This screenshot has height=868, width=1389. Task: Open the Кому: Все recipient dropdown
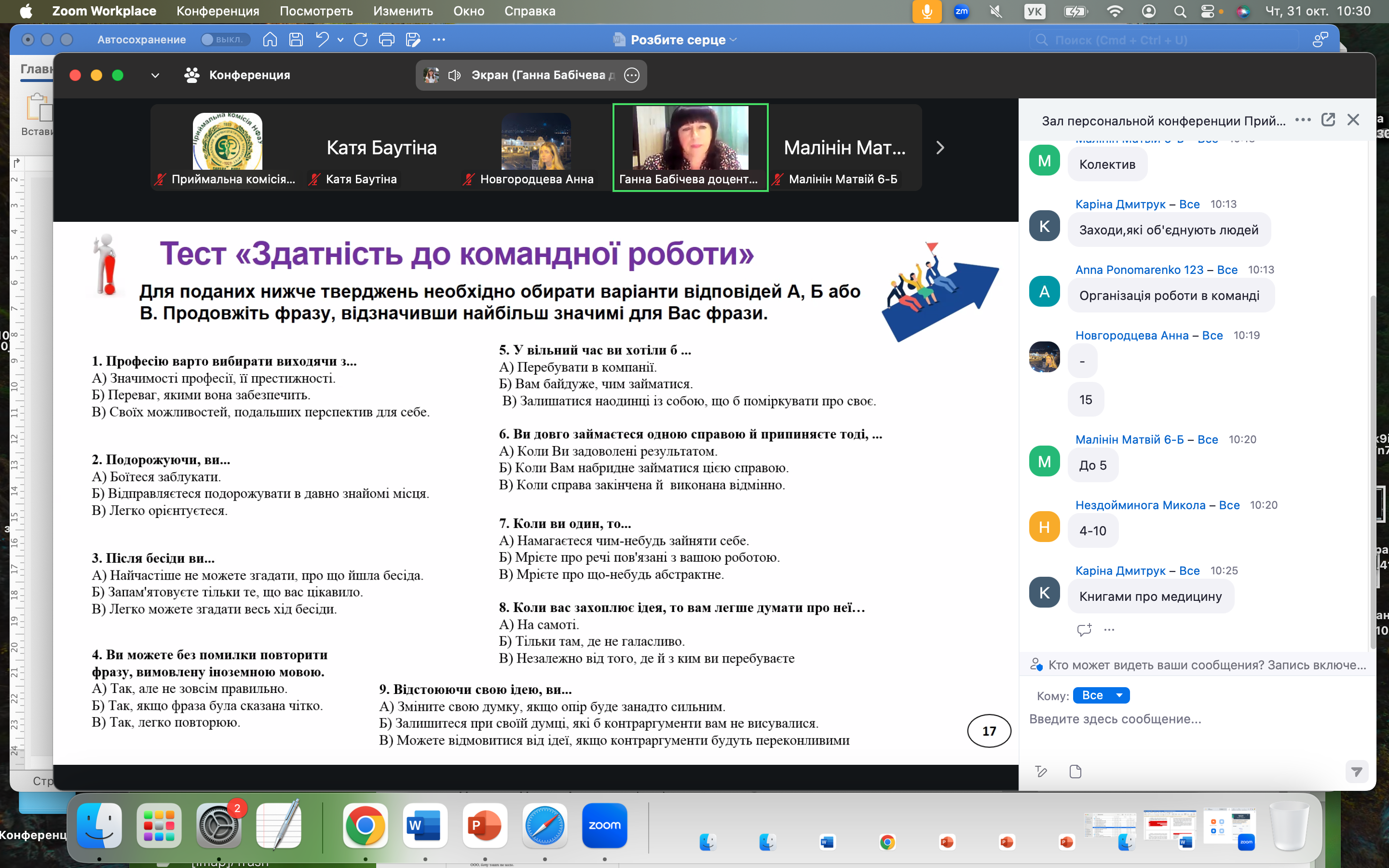(1101, 695)
